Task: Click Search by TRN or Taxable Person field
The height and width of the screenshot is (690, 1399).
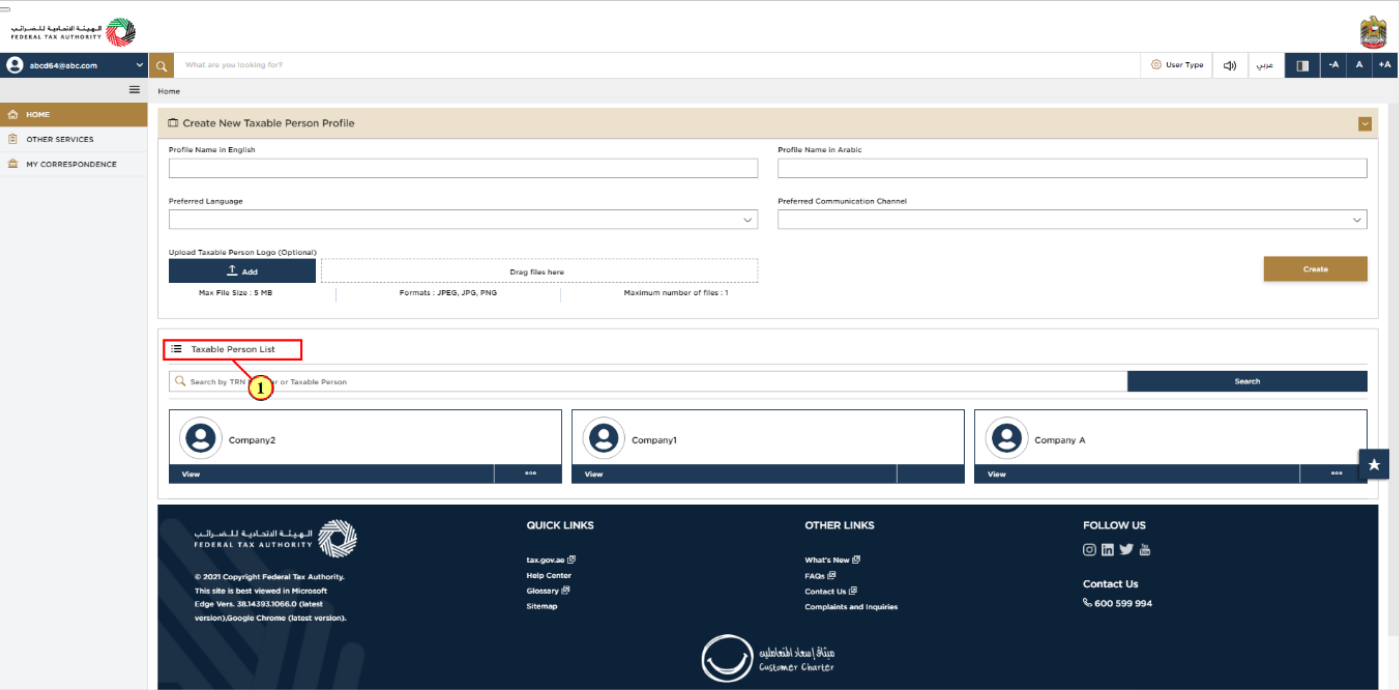Action: click(648, 381)
